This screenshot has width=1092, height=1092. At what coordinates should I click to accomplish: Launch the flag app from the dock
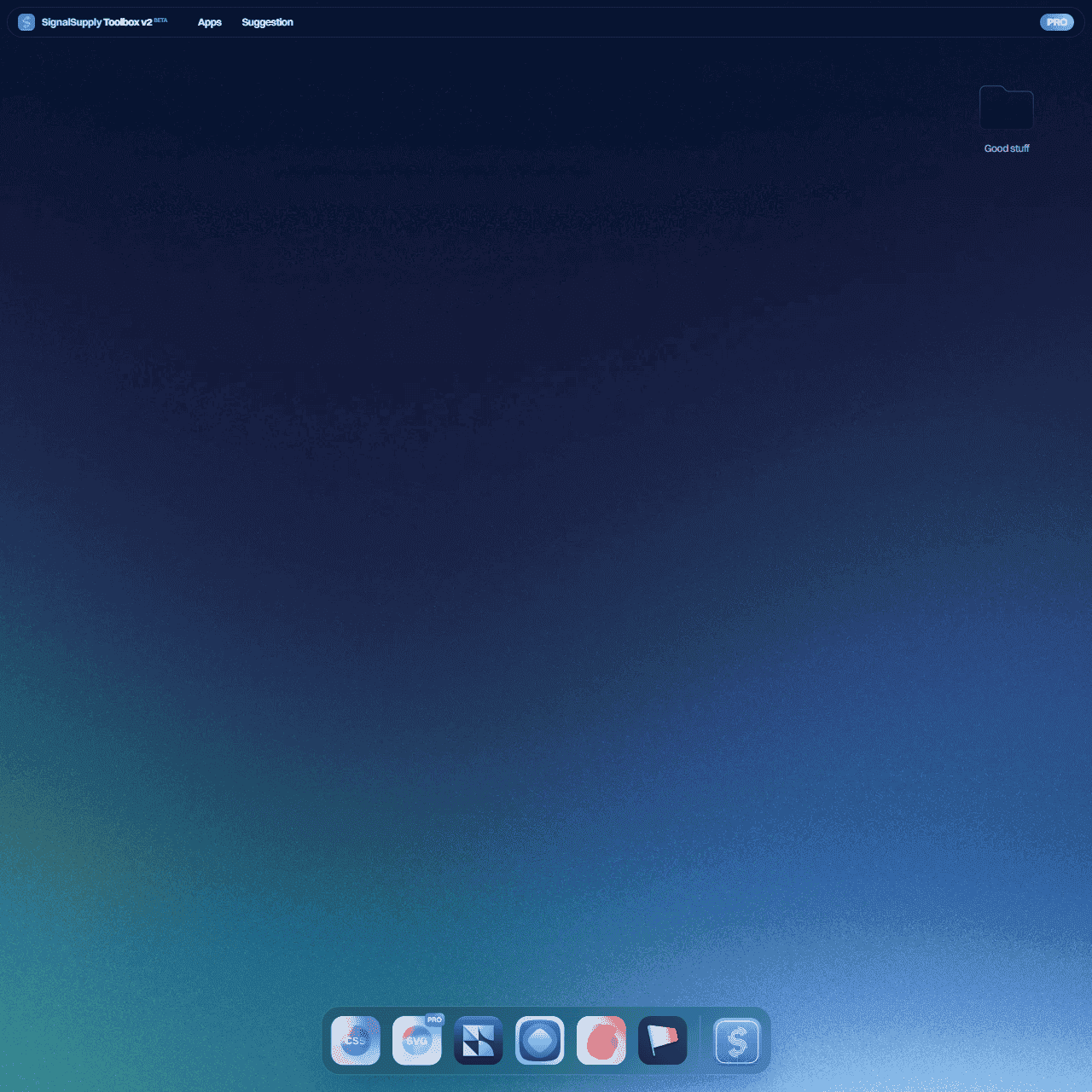pos(663,1040)
